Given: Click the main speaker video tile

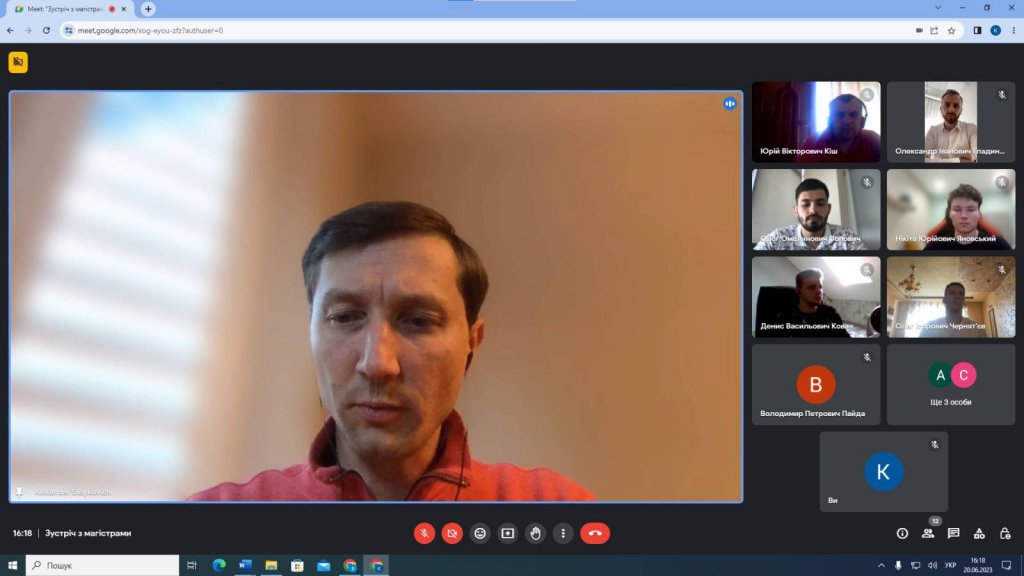Looking at the screenshot, I should point(376,296).
